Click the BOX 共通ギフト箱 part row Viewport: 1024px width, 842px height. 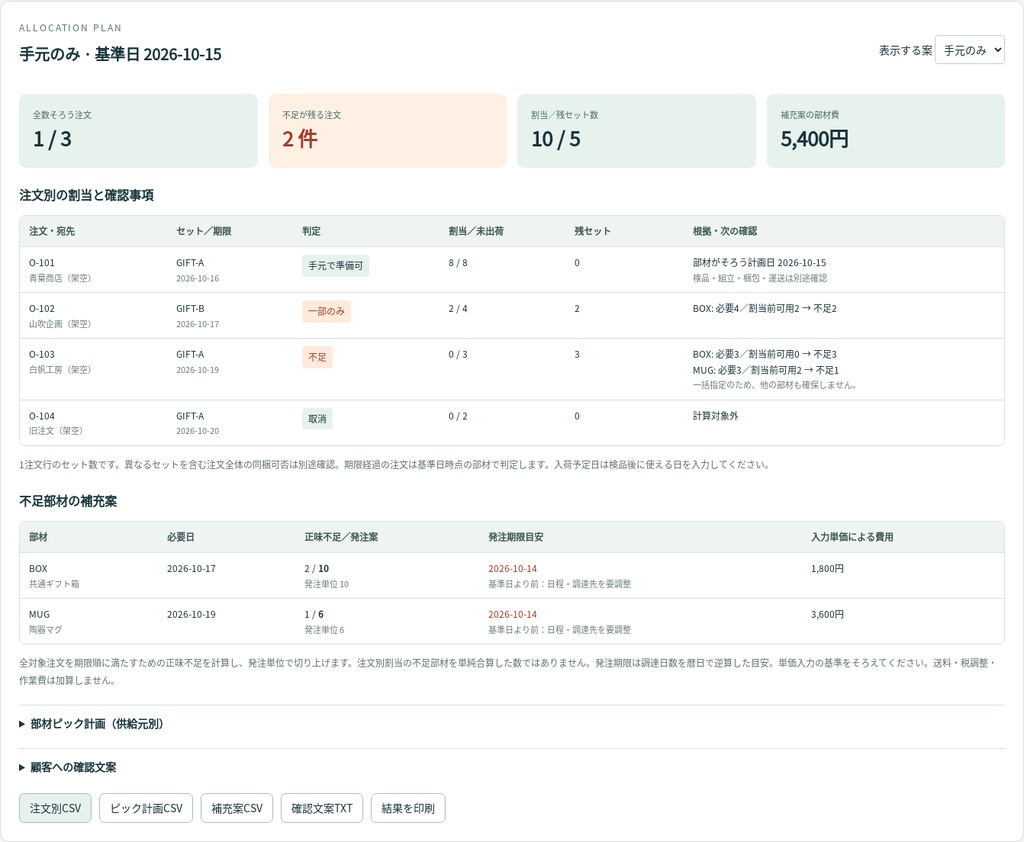pyautogui.click(x=511, y=575)
